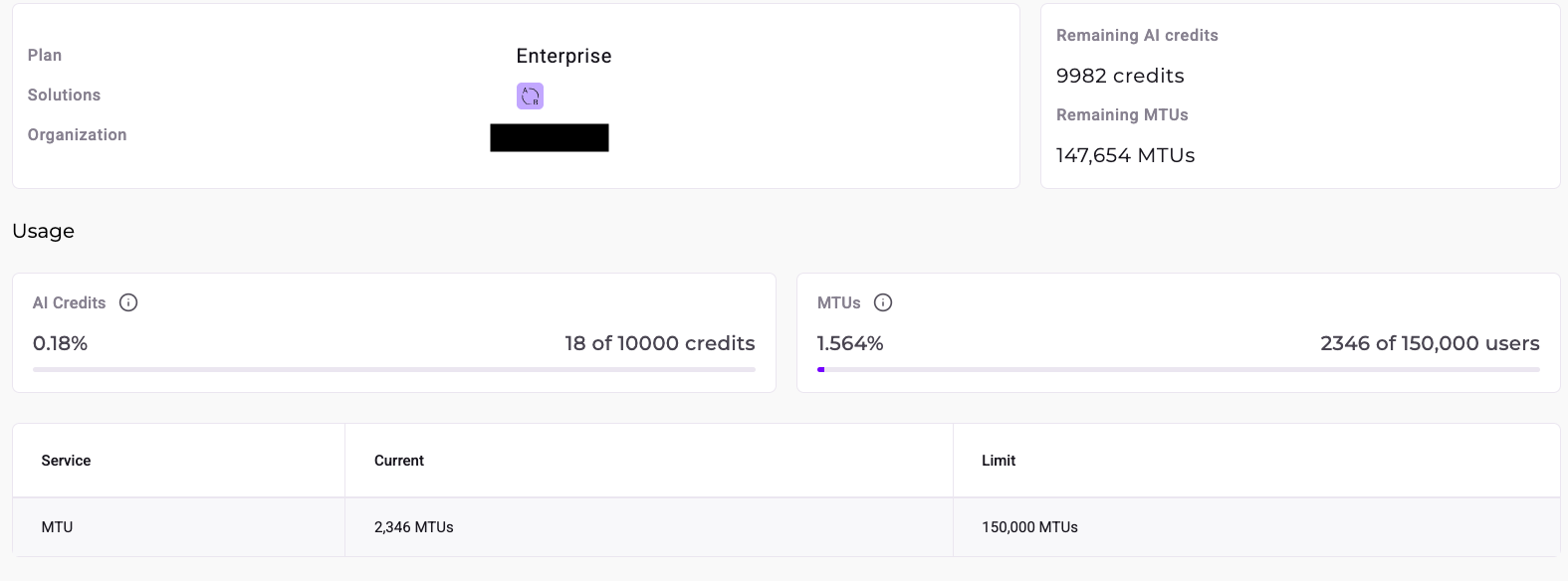Screen dimensions: 1568x581
Task: Click the redacted Organization name
Action: 549,137
